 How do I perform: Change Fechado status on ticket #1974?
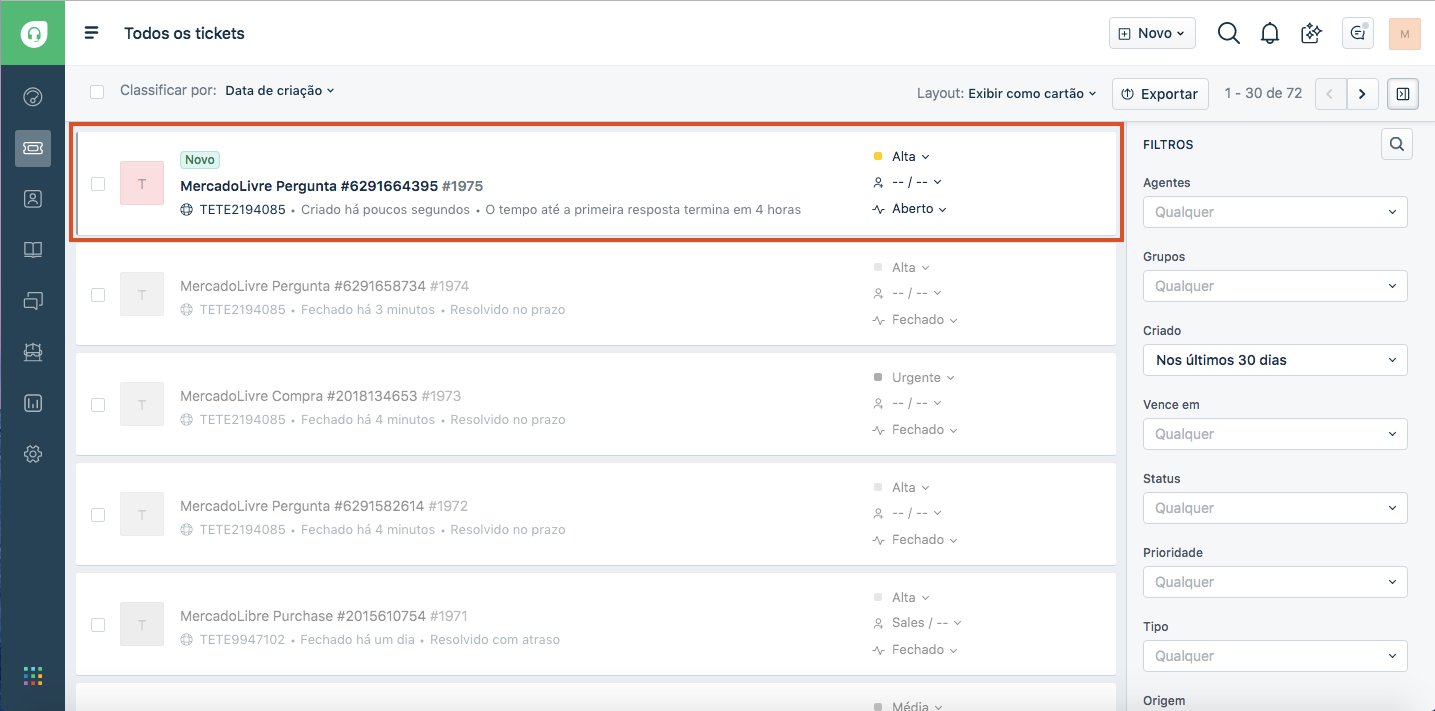coord(924,320)
